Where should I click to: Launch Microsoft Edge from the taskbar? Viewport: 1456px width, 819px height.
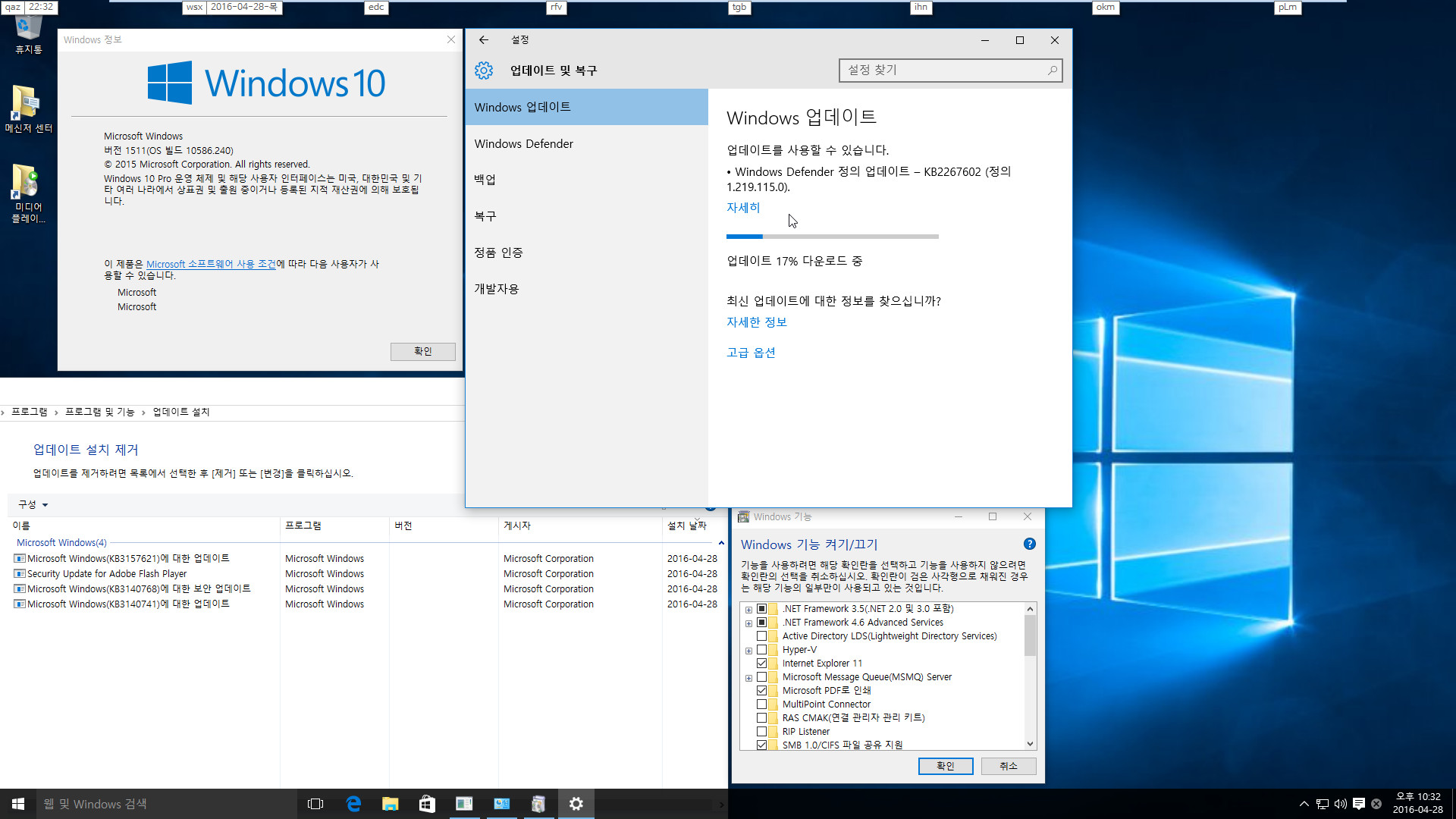click(x=353, y=804)
